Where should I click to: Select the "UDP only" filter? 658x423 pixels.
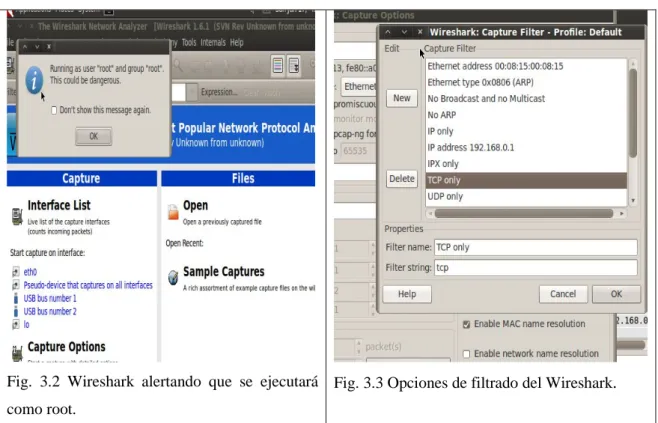point(526,197)
